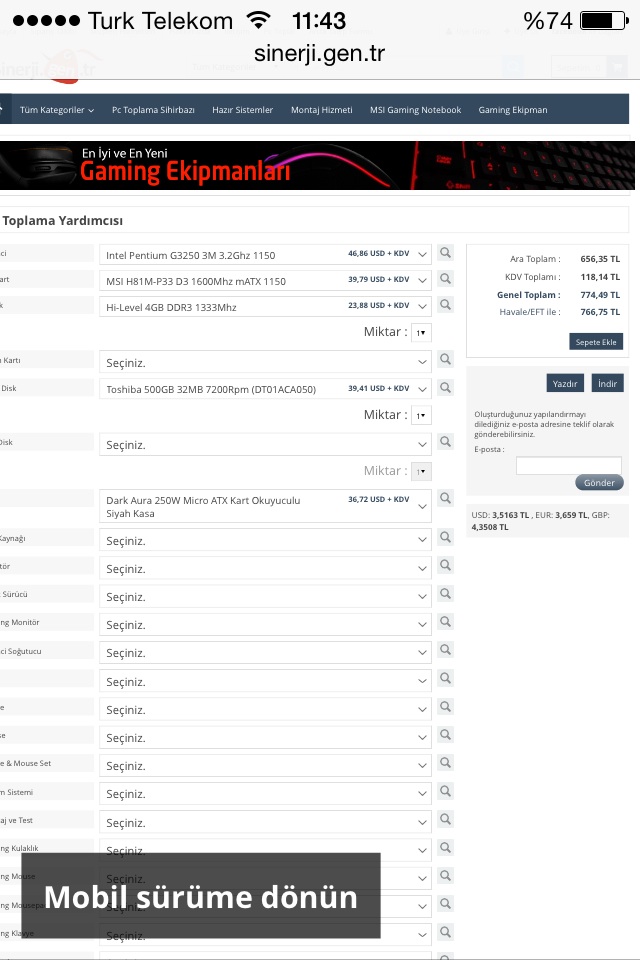
Task: Open Montaj Hizmeti page
Action: pyautogui.click(x=322, y=110)
